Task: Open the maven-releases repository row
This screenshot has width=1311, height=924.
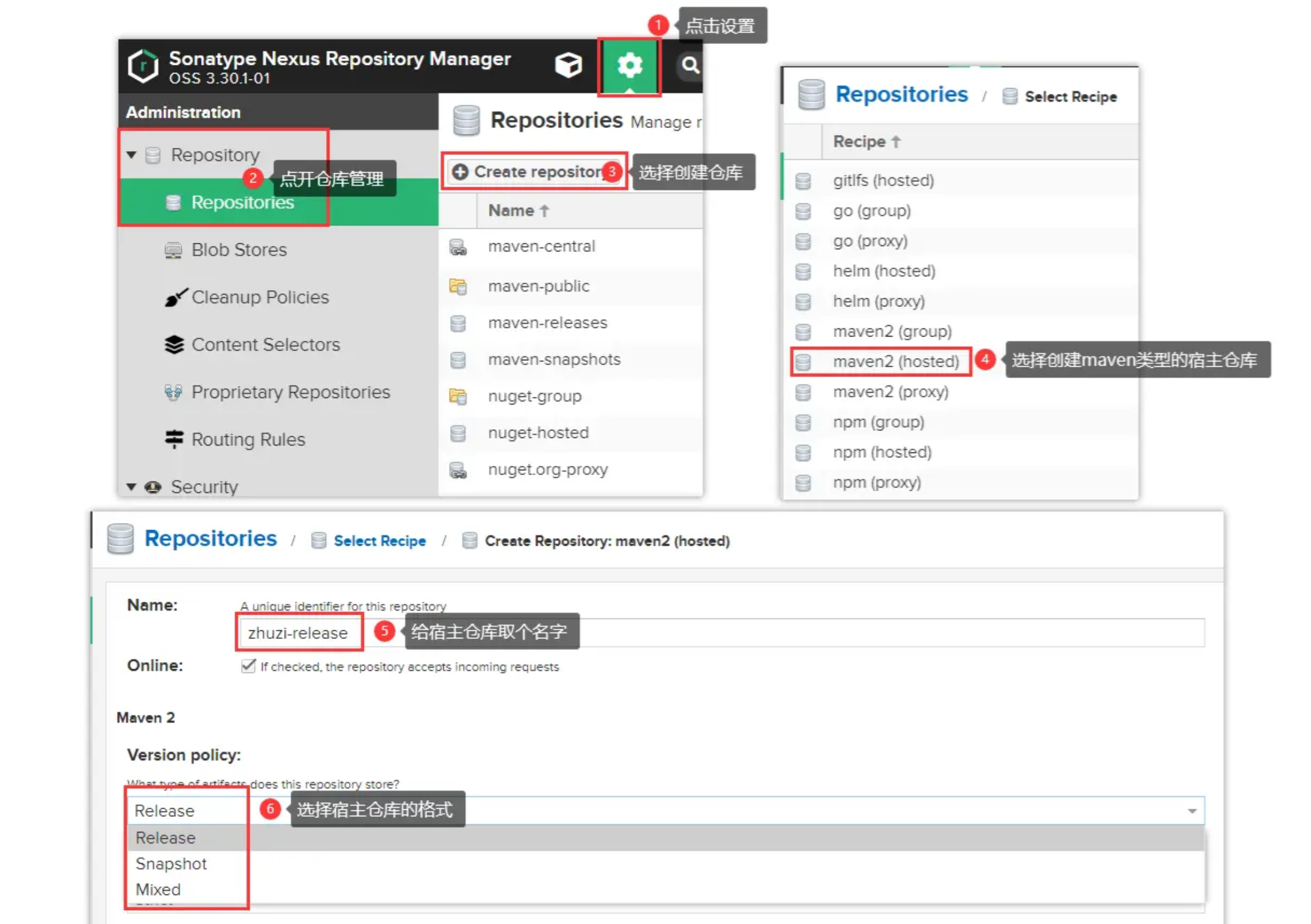Action: click(571, 323)
